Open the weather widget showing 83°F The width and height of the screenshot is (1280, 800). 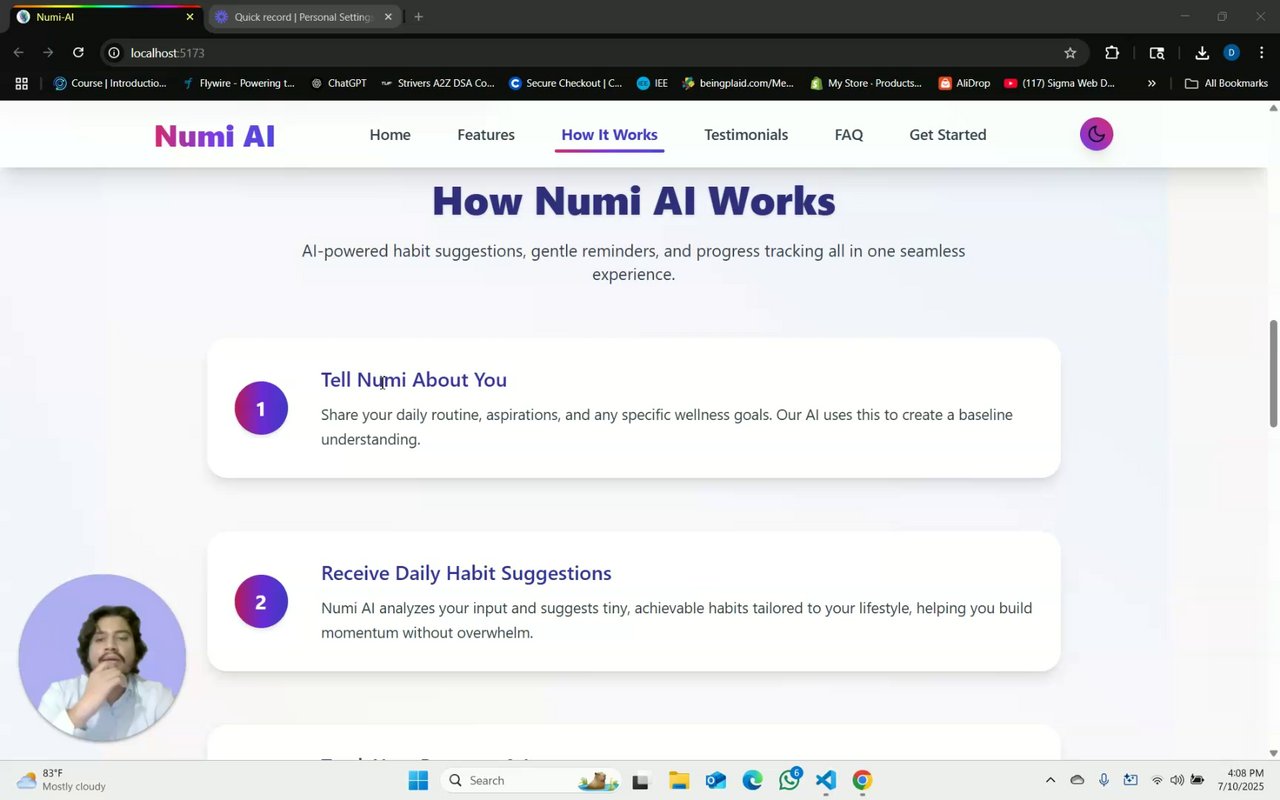62,780
